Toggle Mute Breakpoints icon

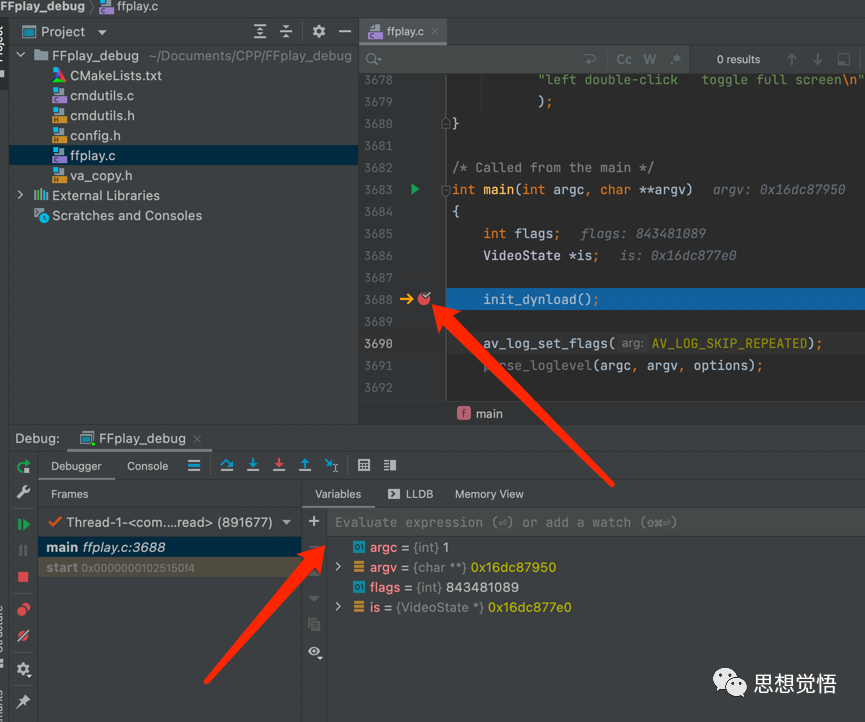click(x=23, y=636)
